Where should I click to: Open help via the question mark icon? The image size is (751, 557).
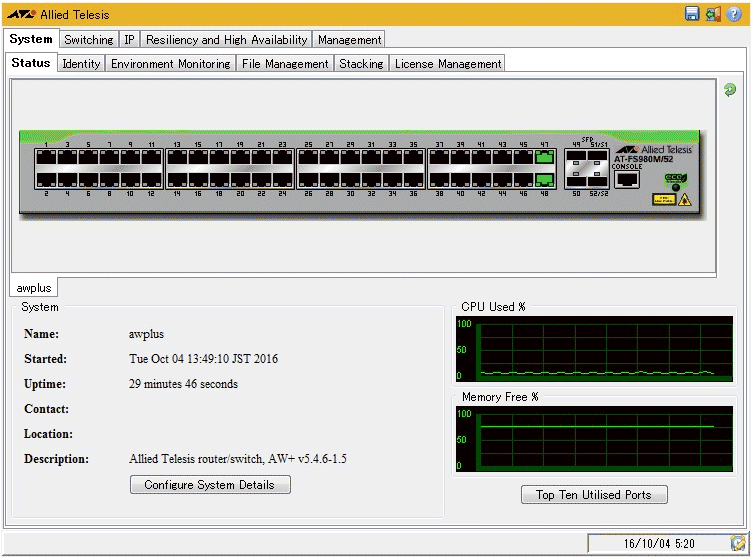[x=734, y=14]
